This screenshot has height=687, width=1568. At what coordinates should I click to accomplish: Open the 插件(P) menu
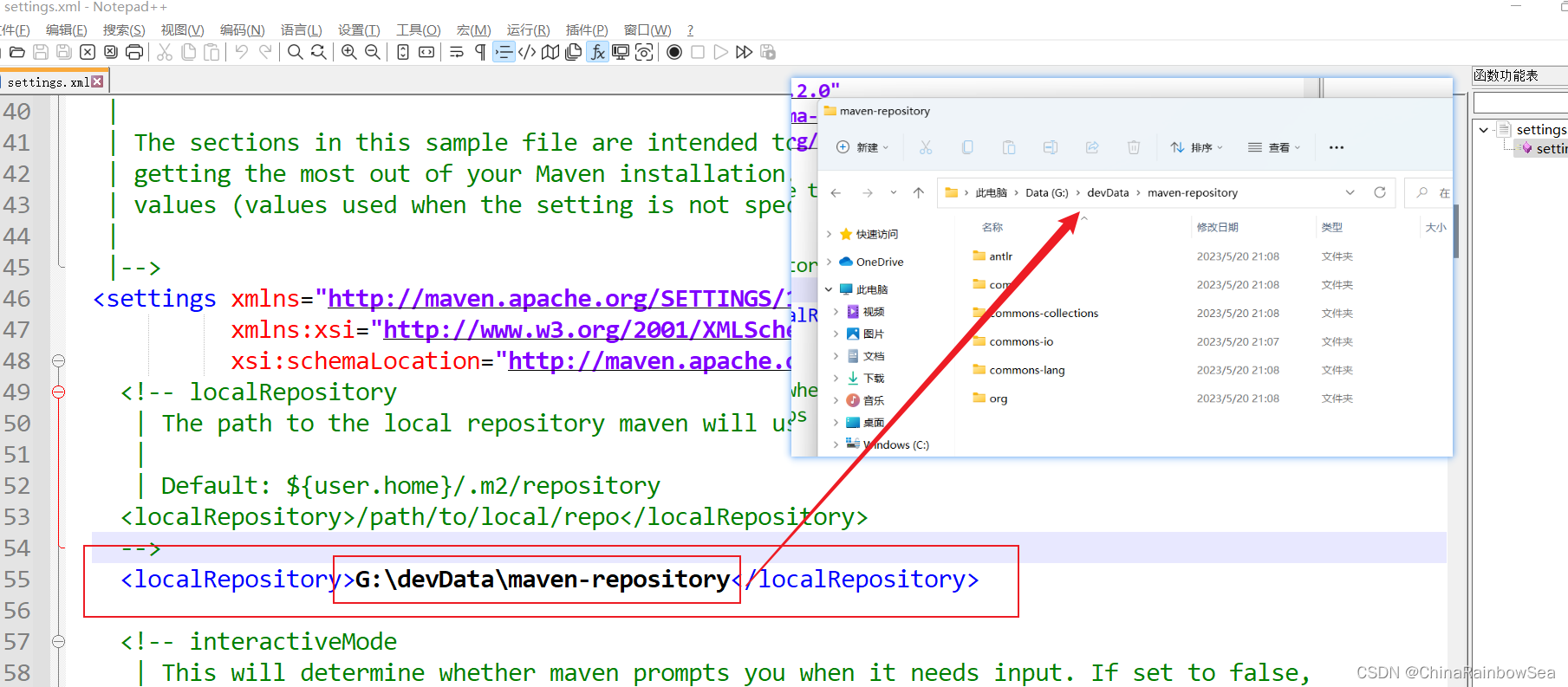pos(587,29)
